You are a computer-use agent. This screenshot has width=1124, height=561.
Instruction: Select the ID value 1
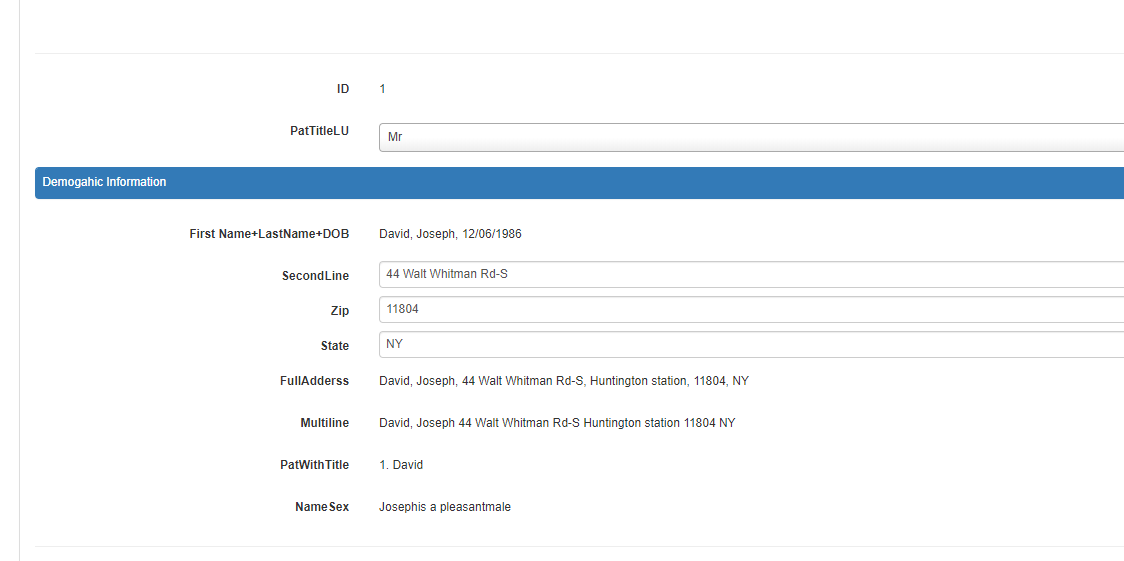(382, 89)
